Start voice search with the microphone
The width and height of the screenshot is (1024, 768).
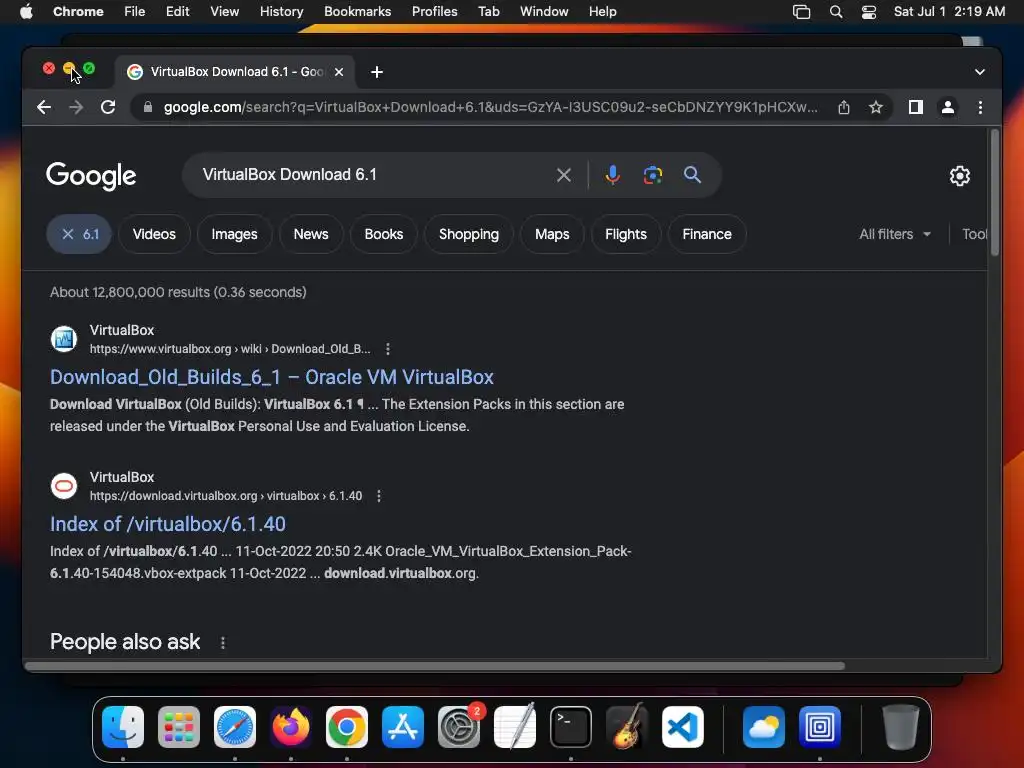(x=613, y=175)
